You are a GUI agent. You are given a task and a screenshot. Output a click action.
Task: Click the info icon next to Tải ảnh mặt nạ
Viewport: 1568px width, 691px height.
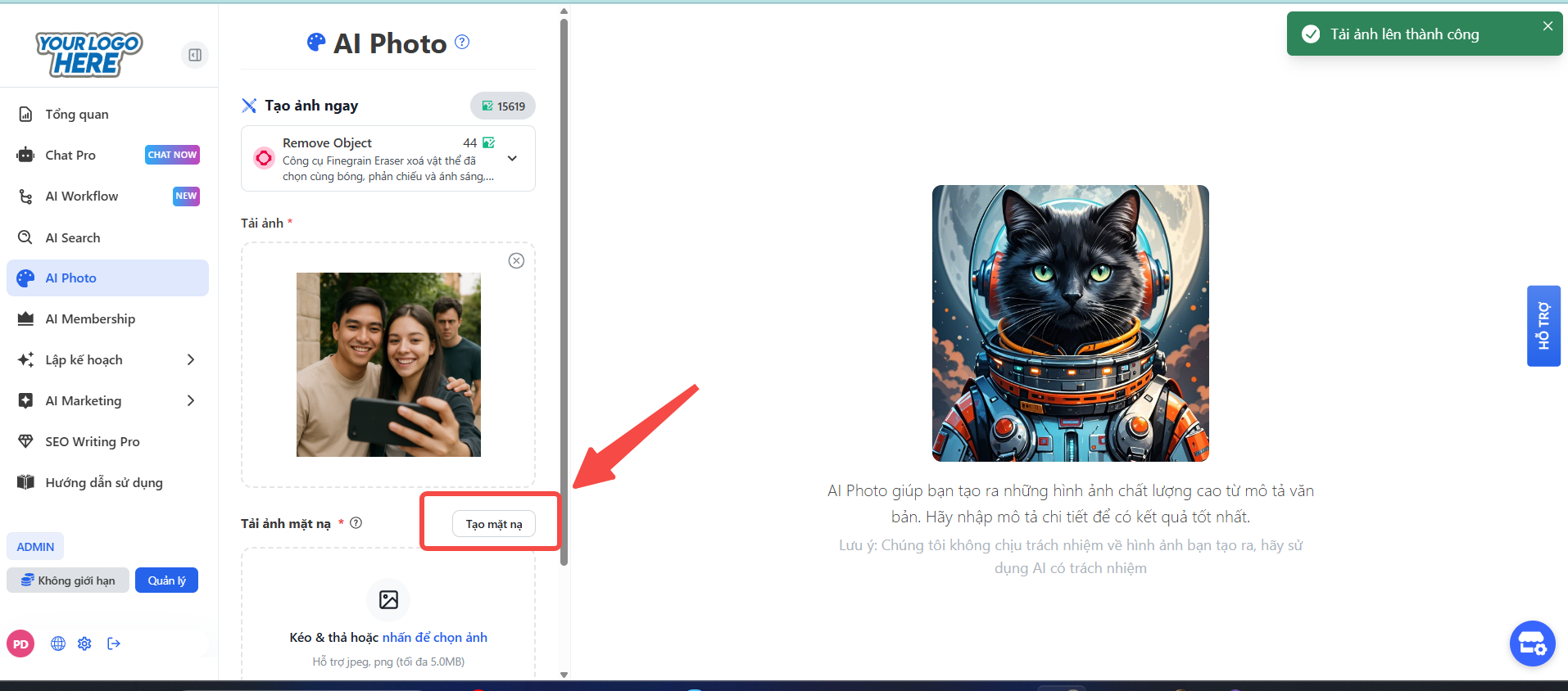pyautogui.click(x=356, y=523)
